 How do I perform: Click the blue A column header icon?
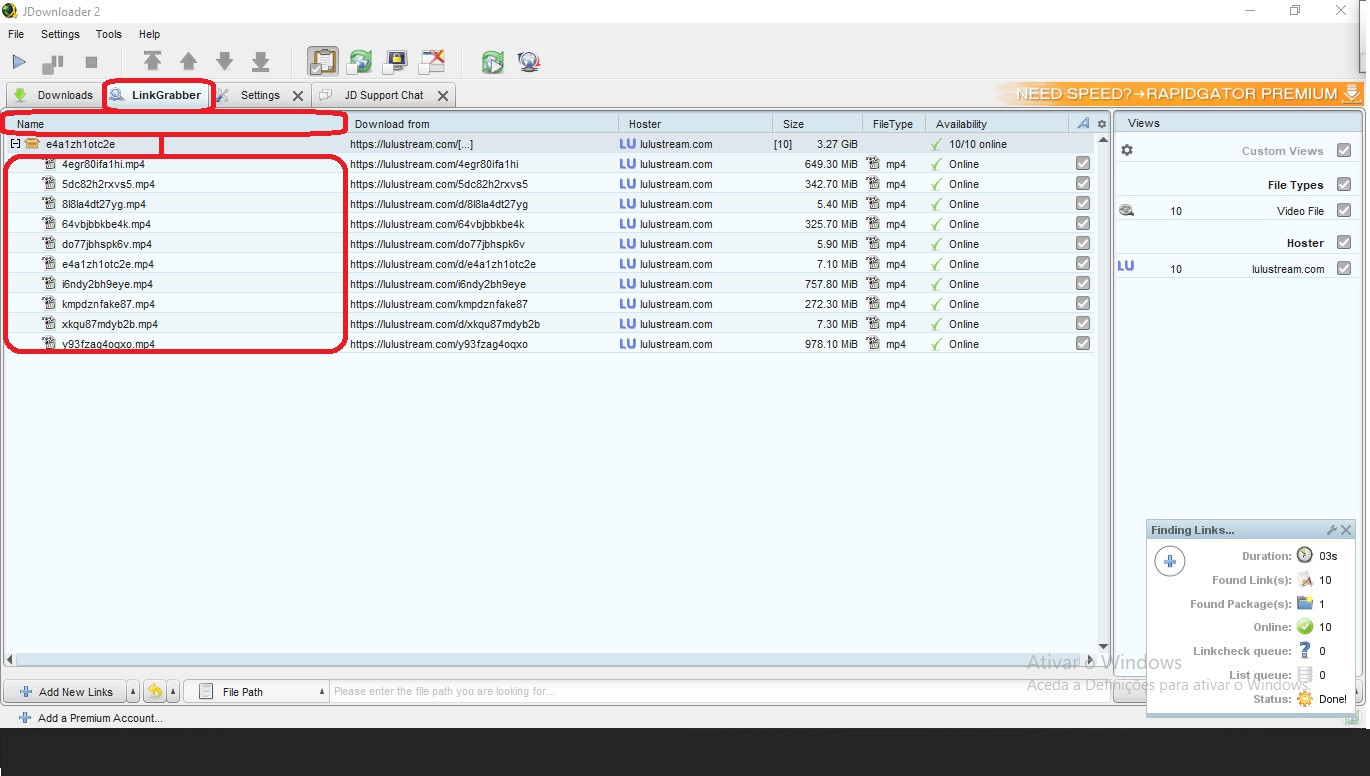[1083, 124]
